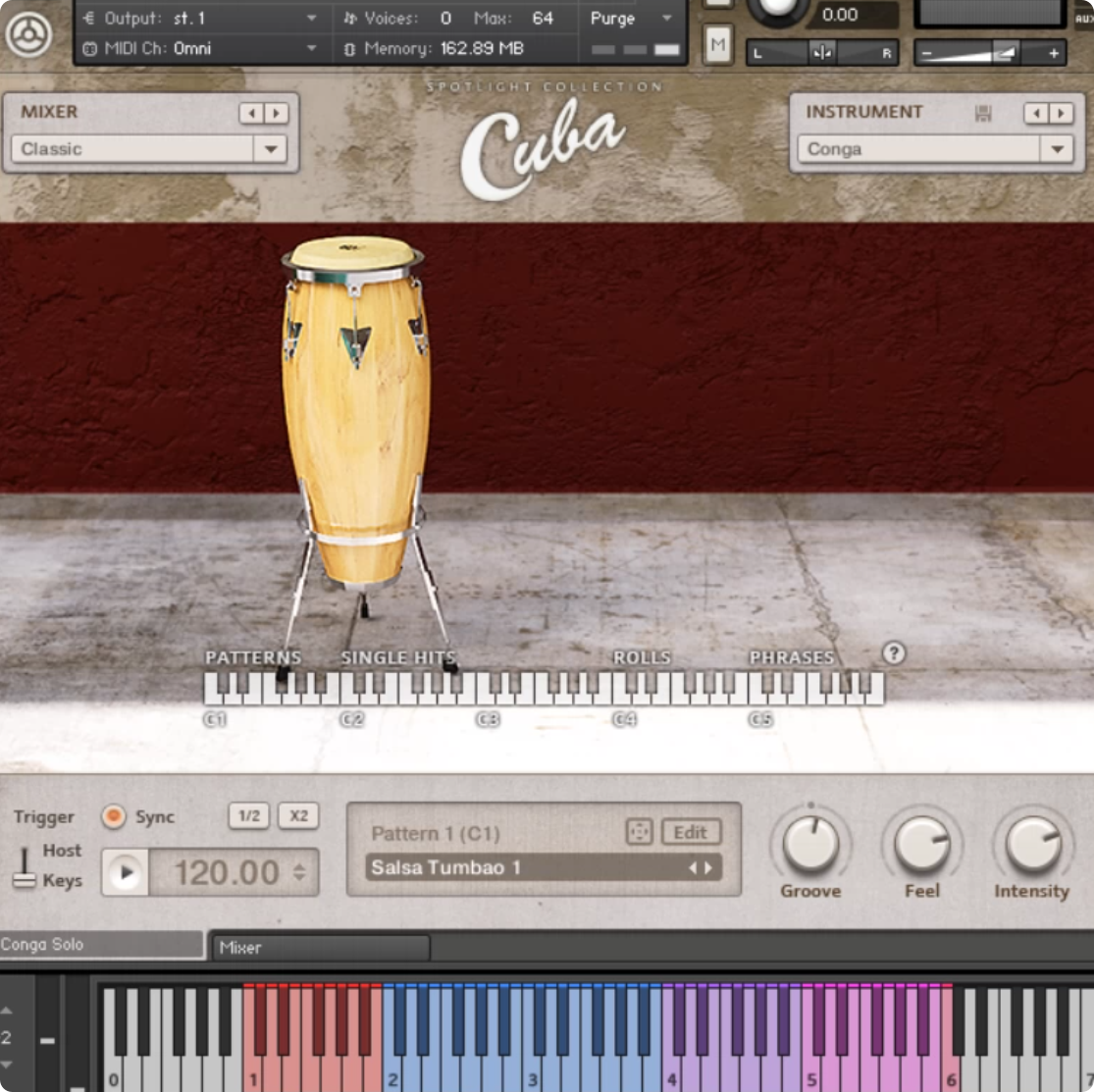Click the 1/2 half-tempo button
Screen dimensions: 1094x1092
(249, 815)
